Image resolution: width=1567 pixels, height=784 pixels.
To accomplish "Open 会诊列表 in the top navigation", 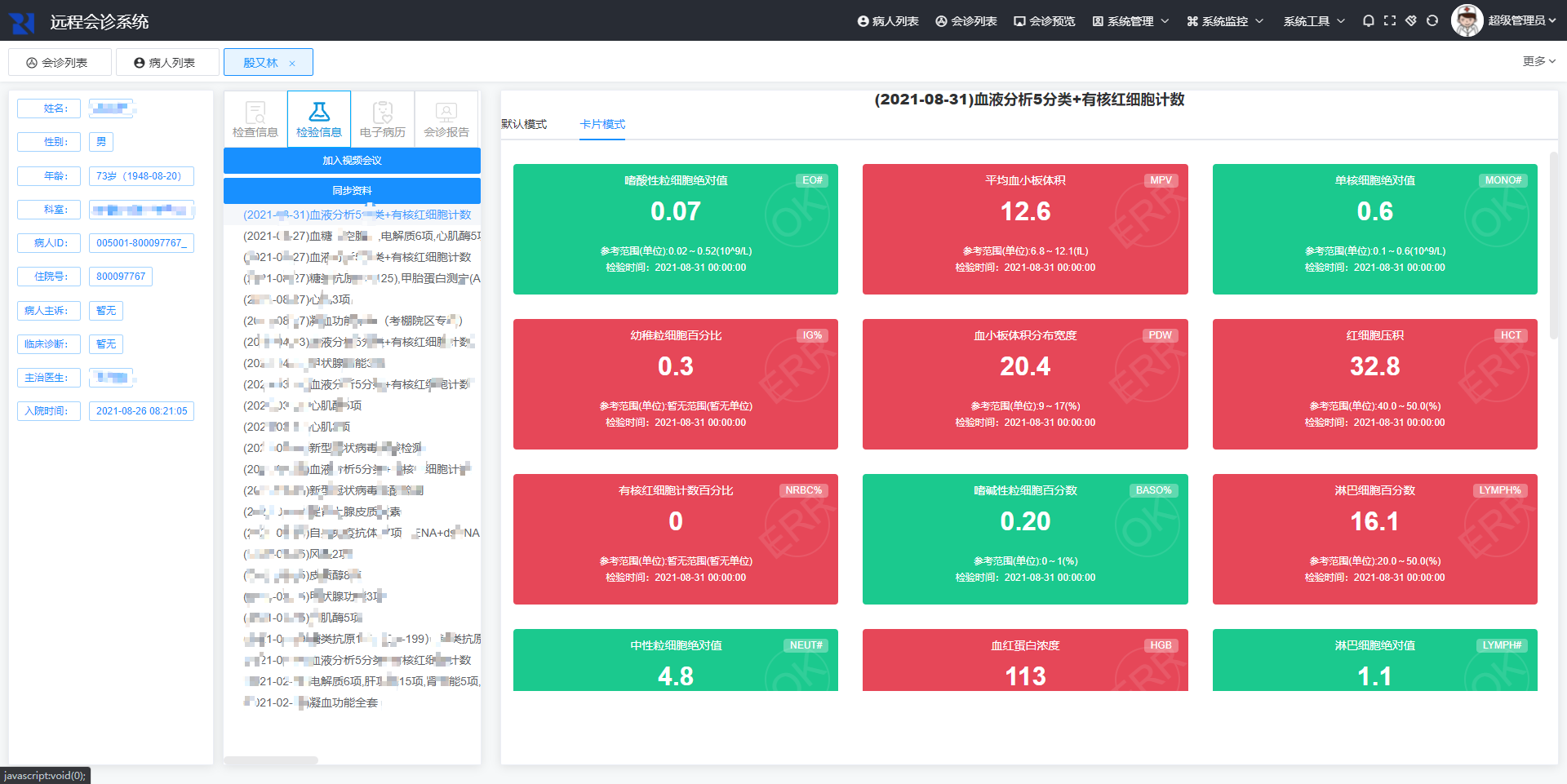I will [x=966, y=21].
